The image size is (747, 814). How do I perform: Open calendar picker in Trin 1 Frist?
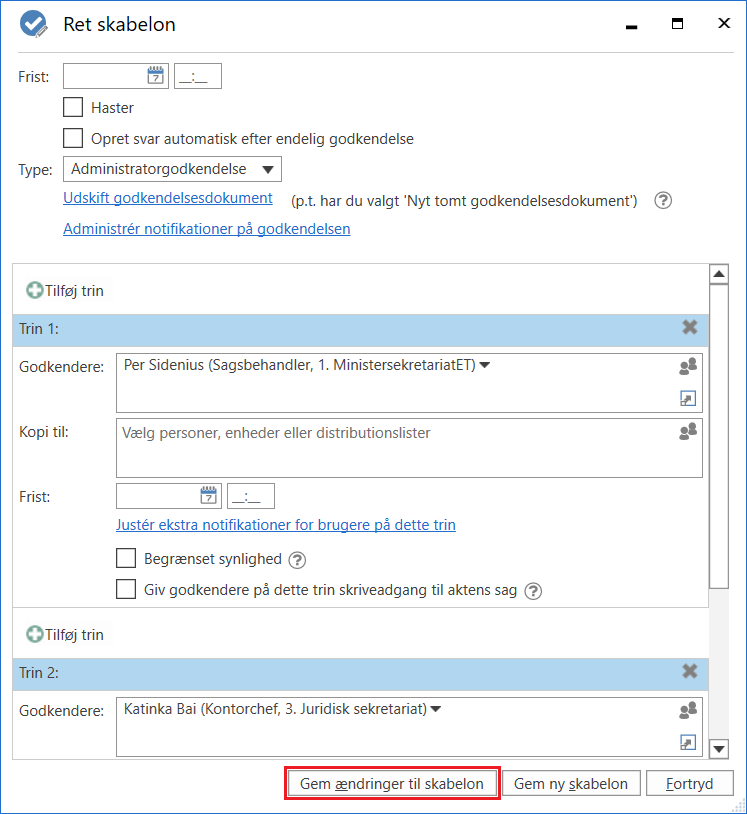[209, 496]
